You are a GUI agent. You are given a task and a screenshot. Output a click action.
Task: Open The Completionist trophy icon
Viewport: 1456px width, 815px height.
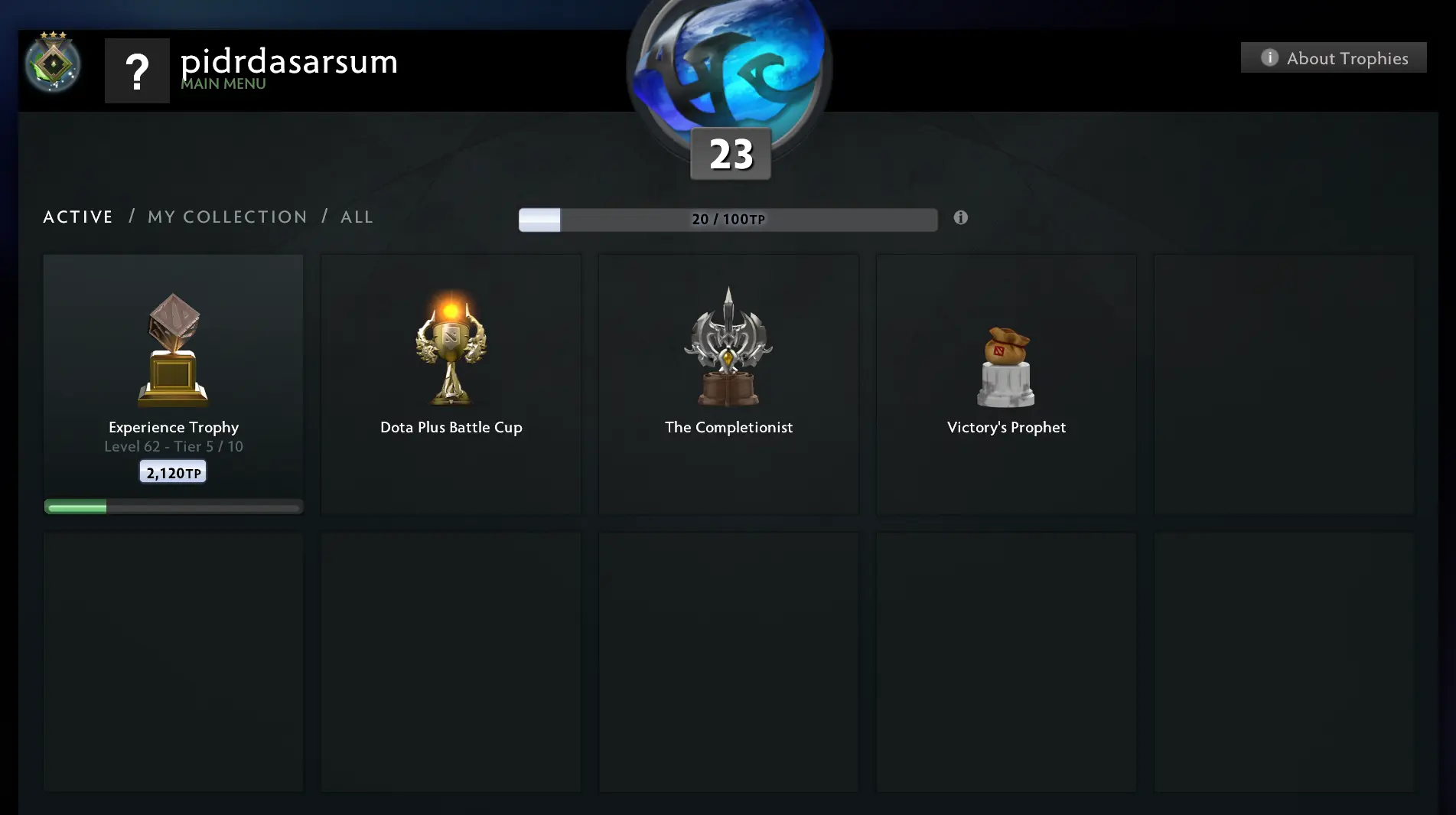click(728, 346)
